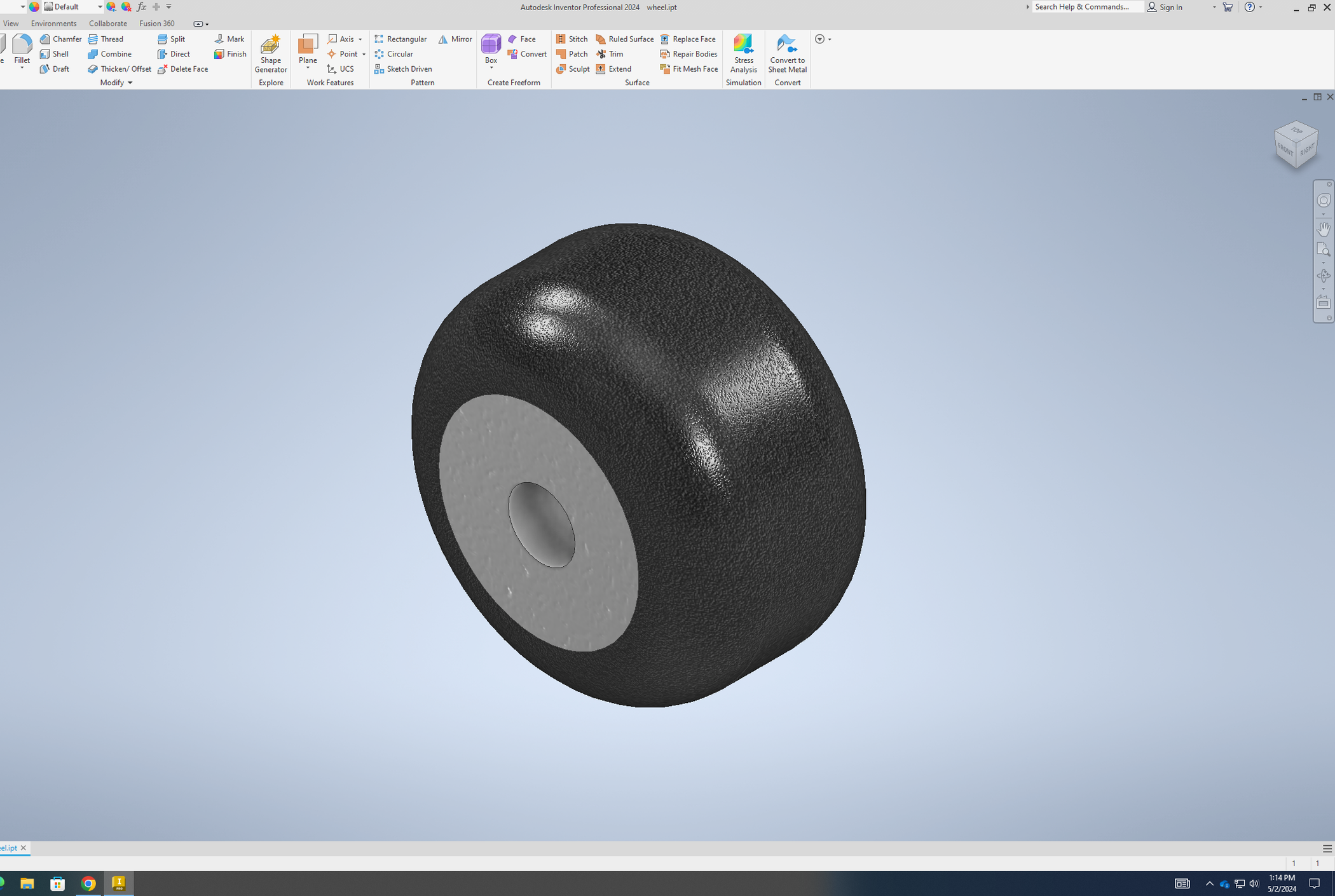Click the Sign In button
The width and height of the screenshot is (1335, 896).
(x=1170, y=7)
